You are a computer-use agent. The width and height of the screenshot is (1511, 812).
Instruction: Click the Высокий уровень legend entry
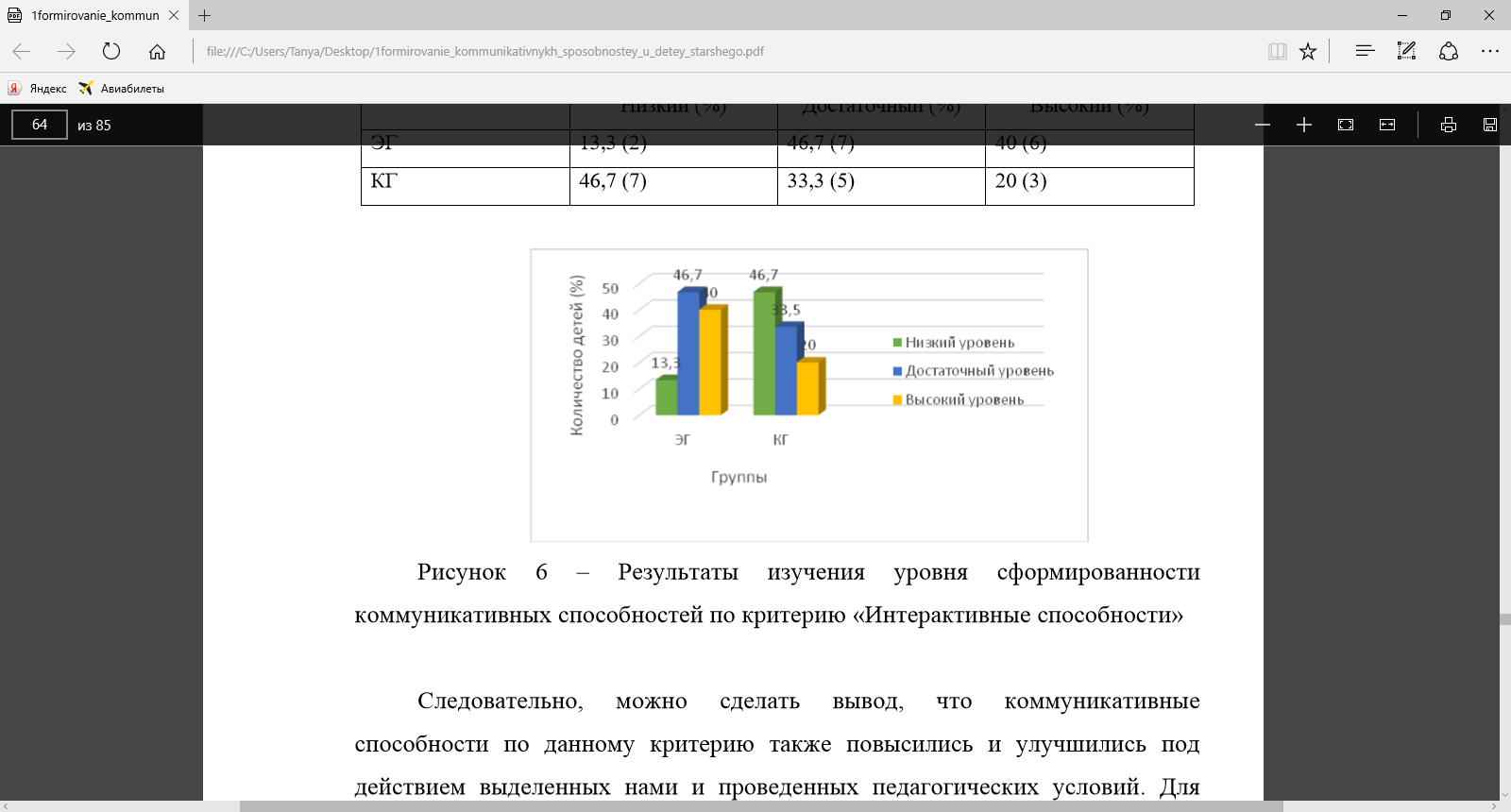(959, 399)
